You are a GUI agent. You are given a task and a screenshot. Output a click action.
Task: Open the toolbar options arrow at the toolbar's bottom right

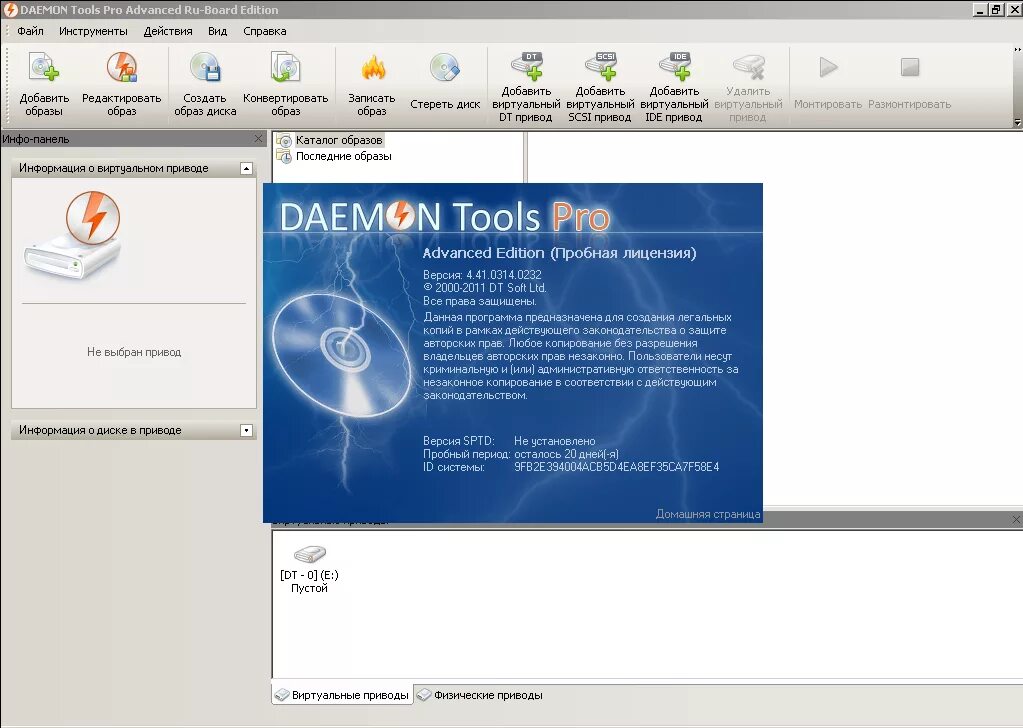point(1017,122)
